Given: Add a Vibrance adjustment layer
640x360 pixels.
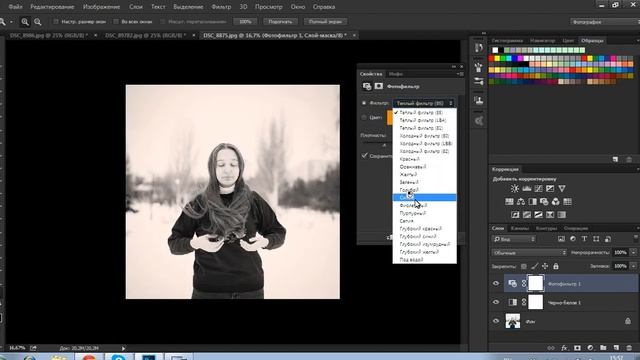Looking at the screenshot, I should click(562, 189).
